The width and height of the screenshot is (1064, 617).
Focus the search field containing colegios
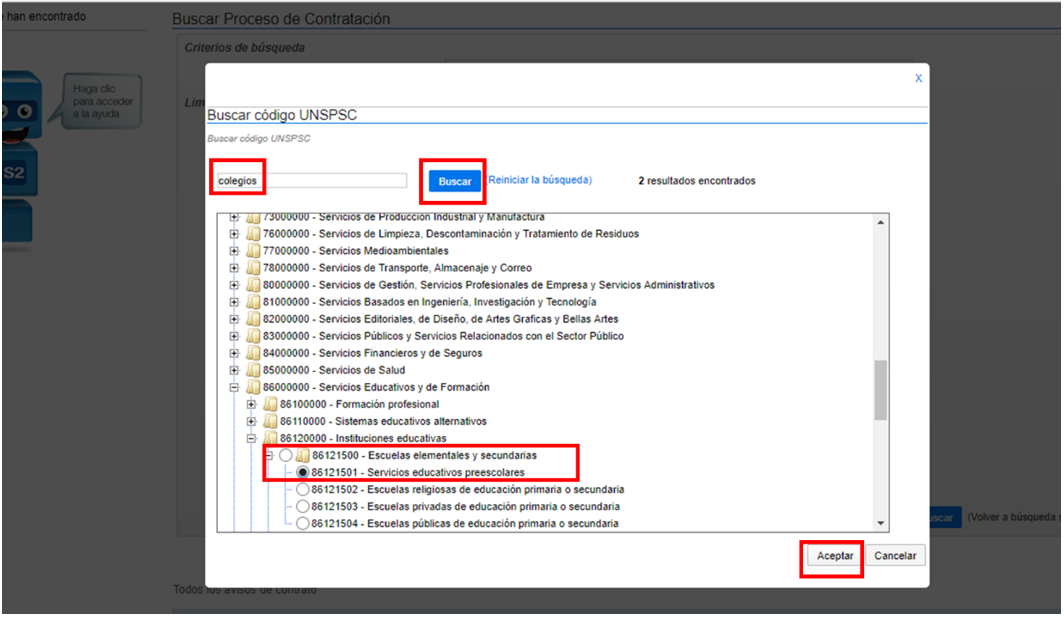311,181
